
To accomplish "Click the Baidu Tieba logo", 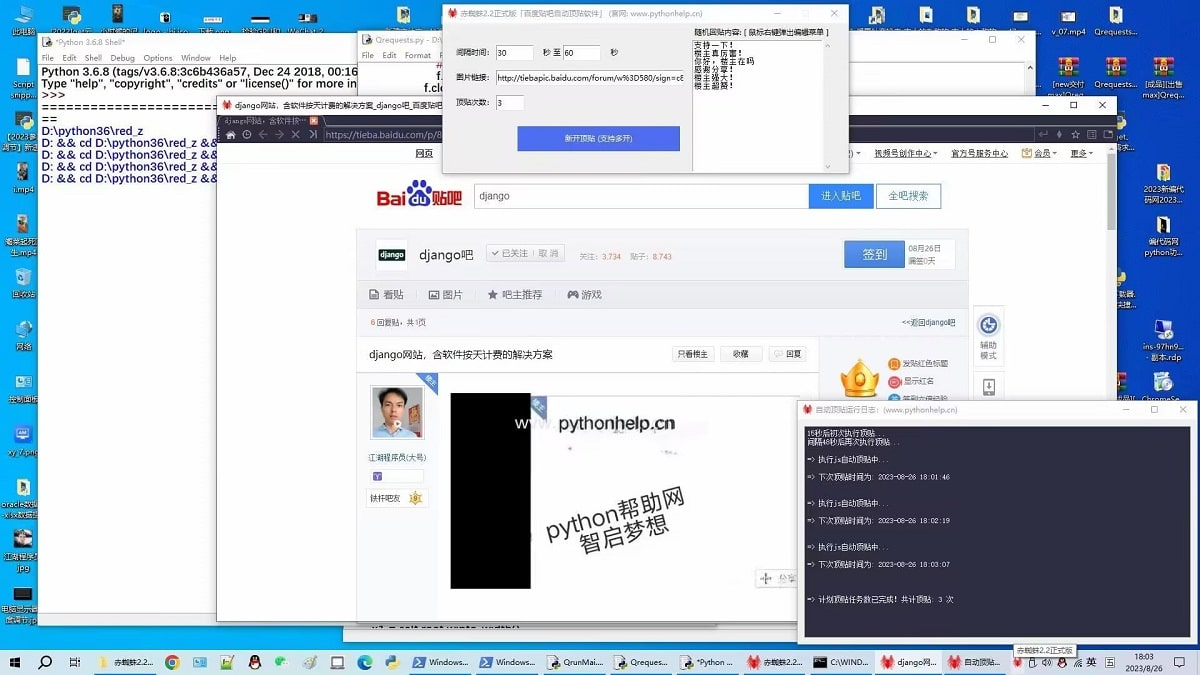I will pos(419,196).
